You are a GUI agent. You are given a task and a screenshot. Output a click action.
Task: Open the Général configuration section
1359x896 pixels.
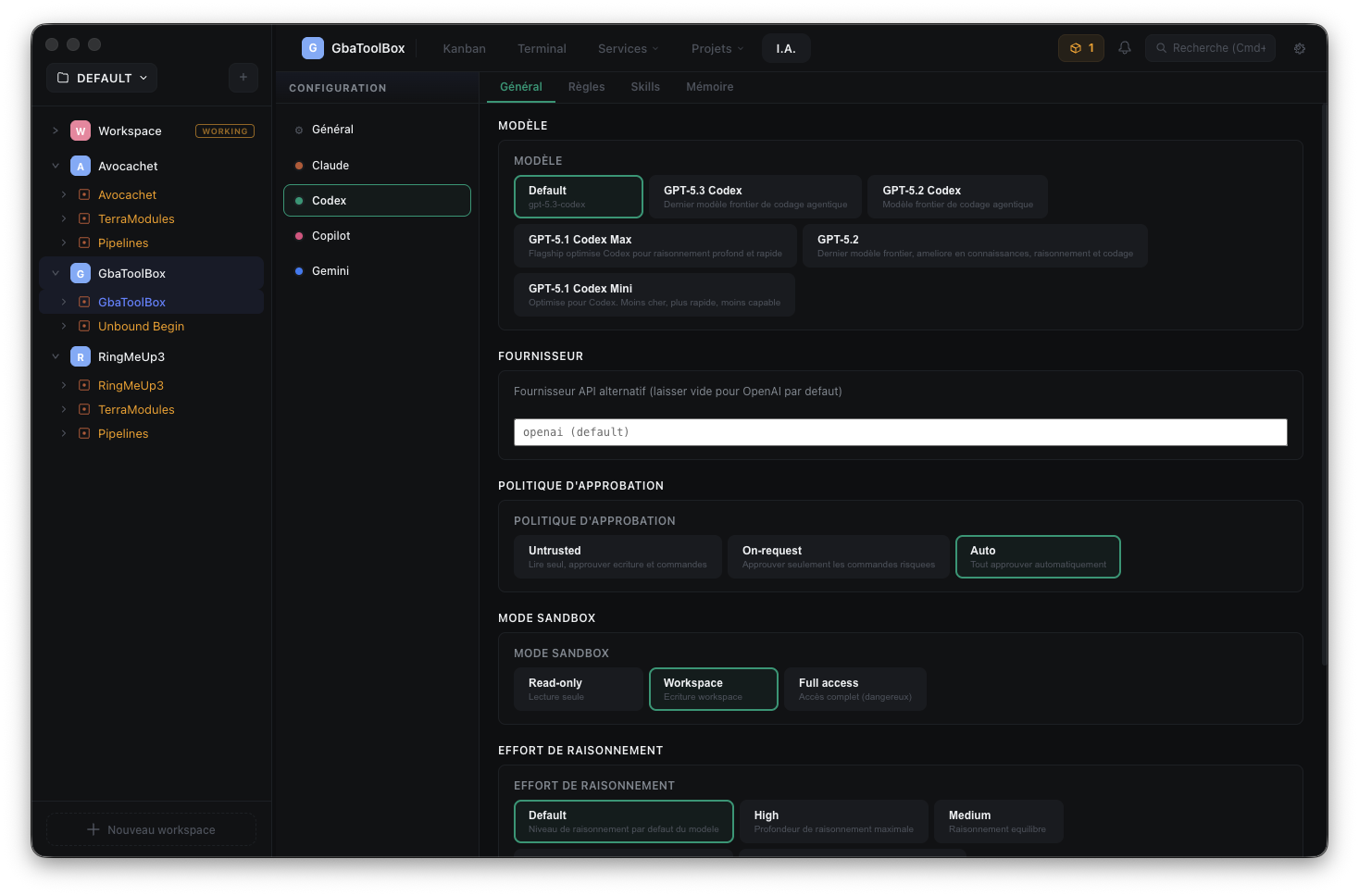pyautogui.click(x=377, y=130)
